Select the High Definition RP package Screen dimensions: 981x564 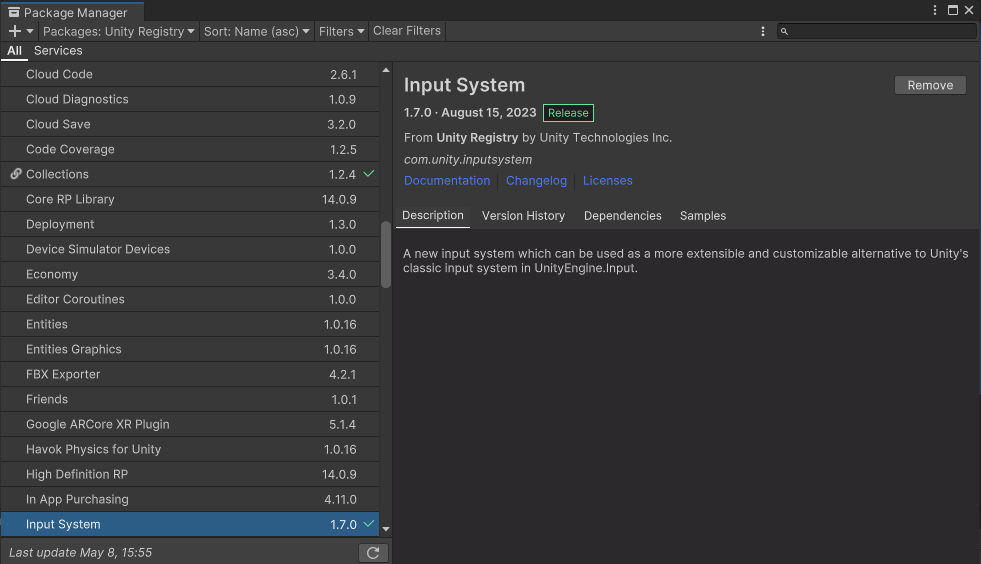click(x=190, y=475)
